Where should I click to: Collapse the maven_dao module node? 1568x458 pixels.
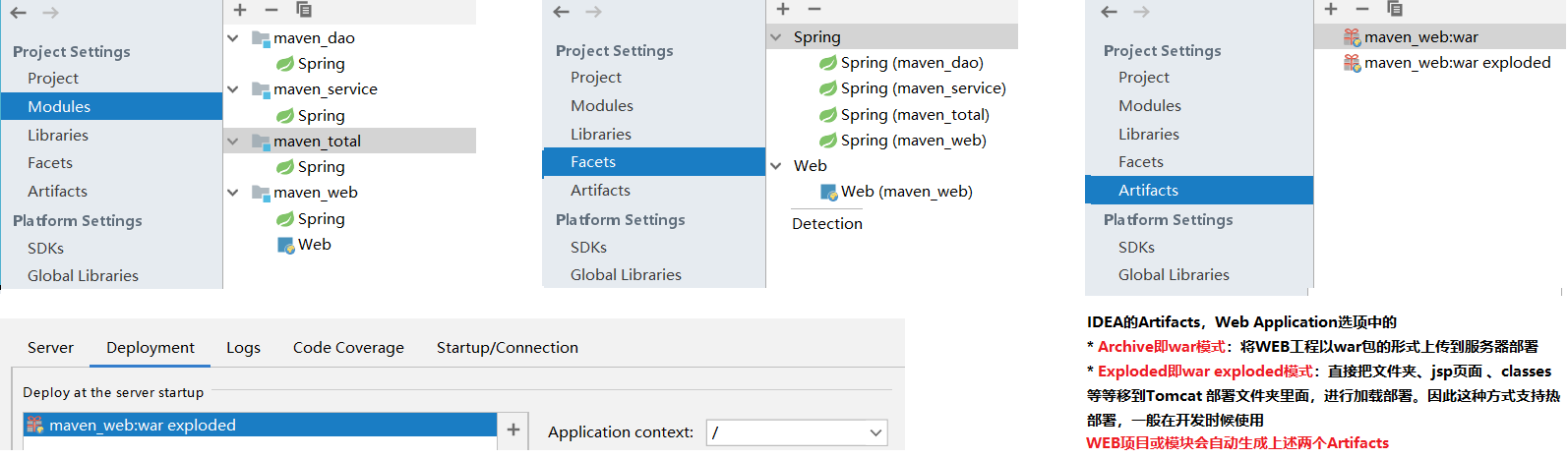pyautogui.click(x=233, y=38)
